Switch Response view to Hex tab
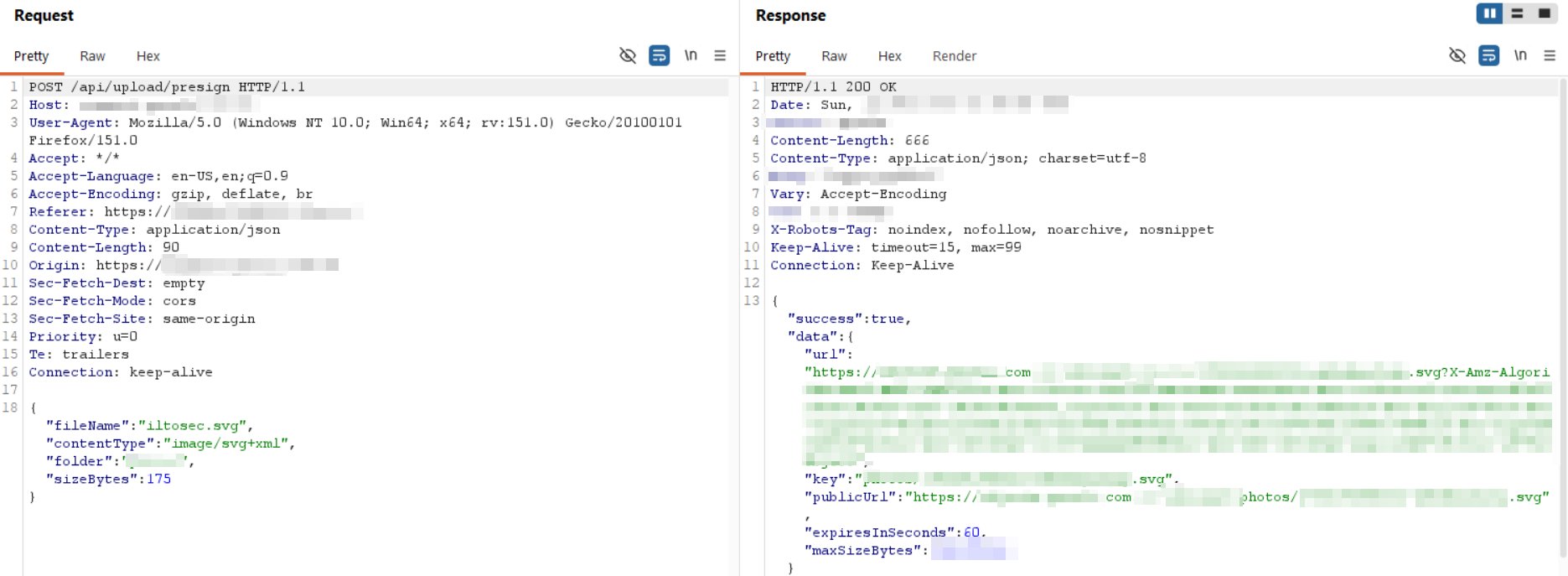This screenshot has height=576, width=1568. tap(890, 56)
